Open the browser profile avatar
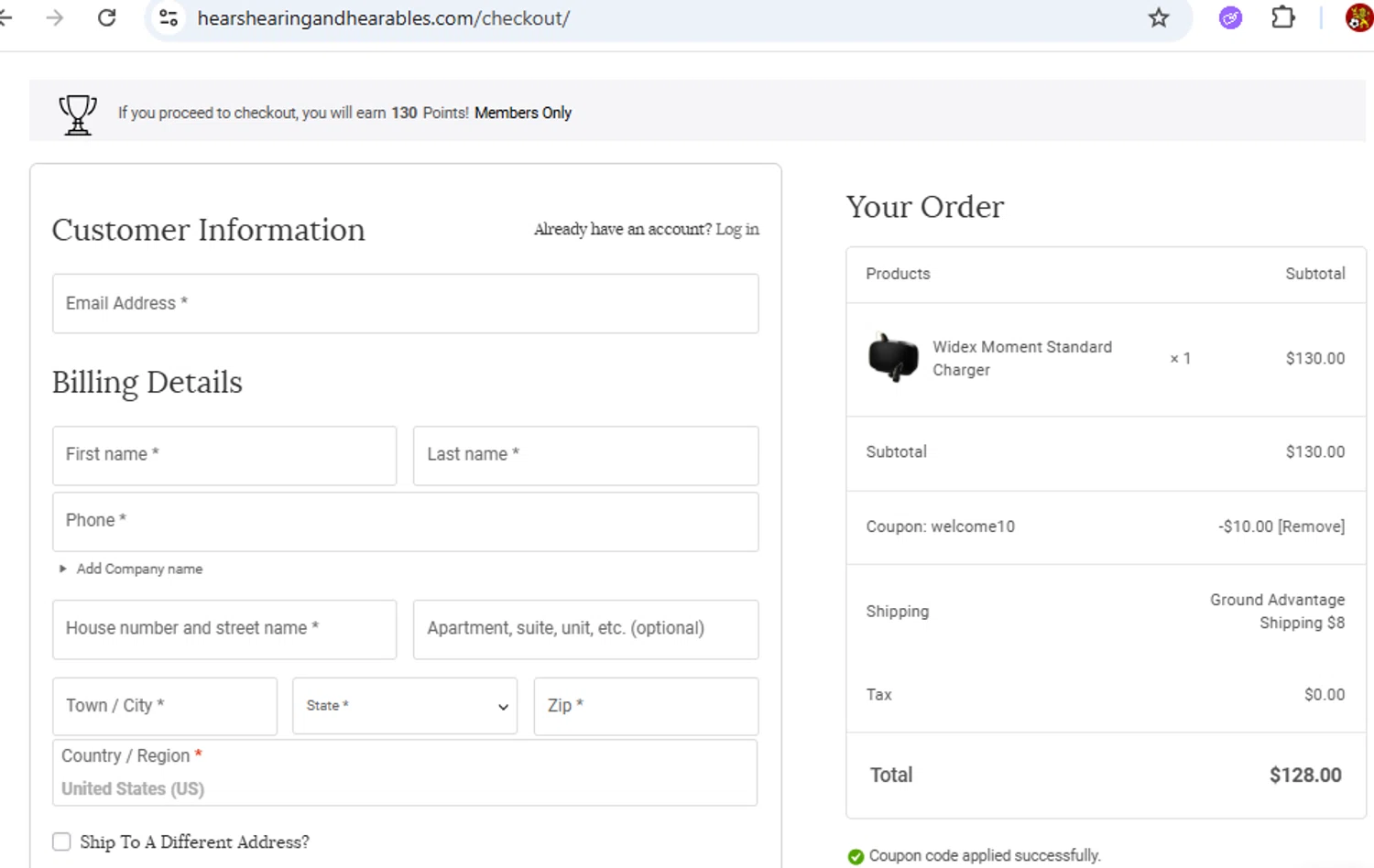1374x868 pixels. [x=1359, y=17]
